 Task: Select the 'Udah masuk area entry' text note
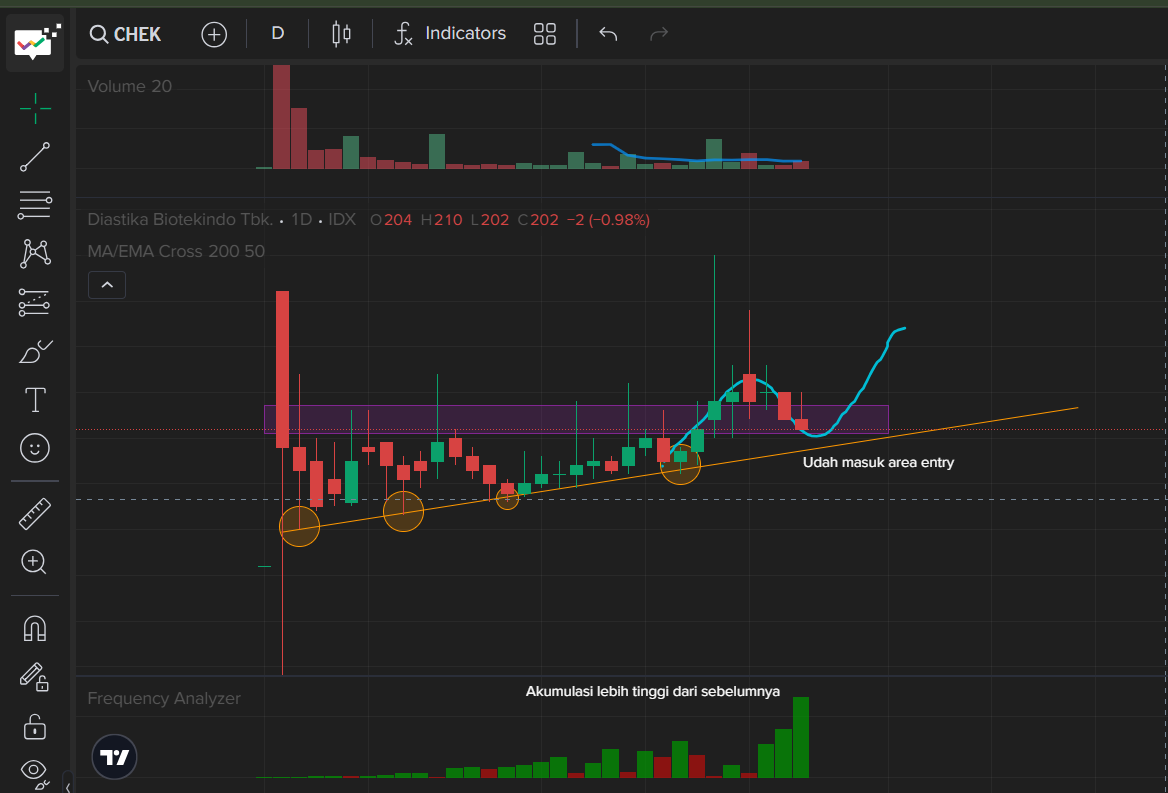point(878,462)
